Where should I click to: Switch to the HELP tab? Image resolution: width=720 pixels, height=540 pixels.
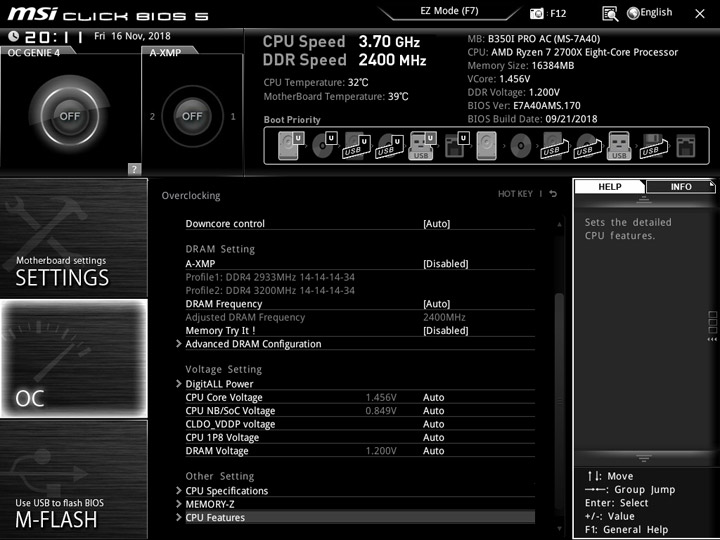tap(610, 186)
